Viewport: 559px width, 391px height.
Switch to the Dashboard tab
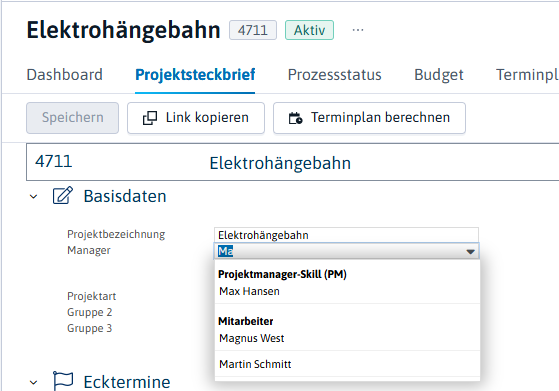click(65, 75)
